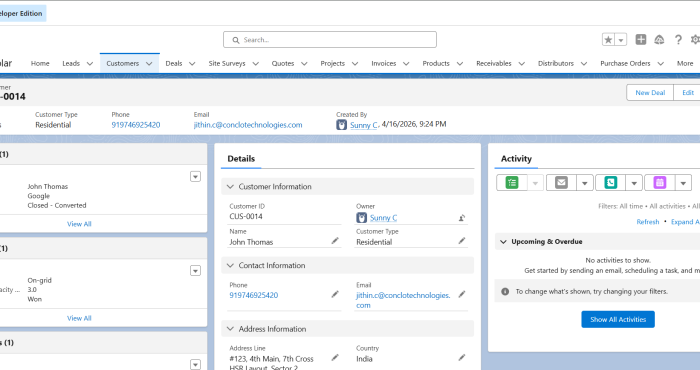Edit the Customer Type pencil icon
The height and width of the screenshot is (370, 700).
[462, 241]
